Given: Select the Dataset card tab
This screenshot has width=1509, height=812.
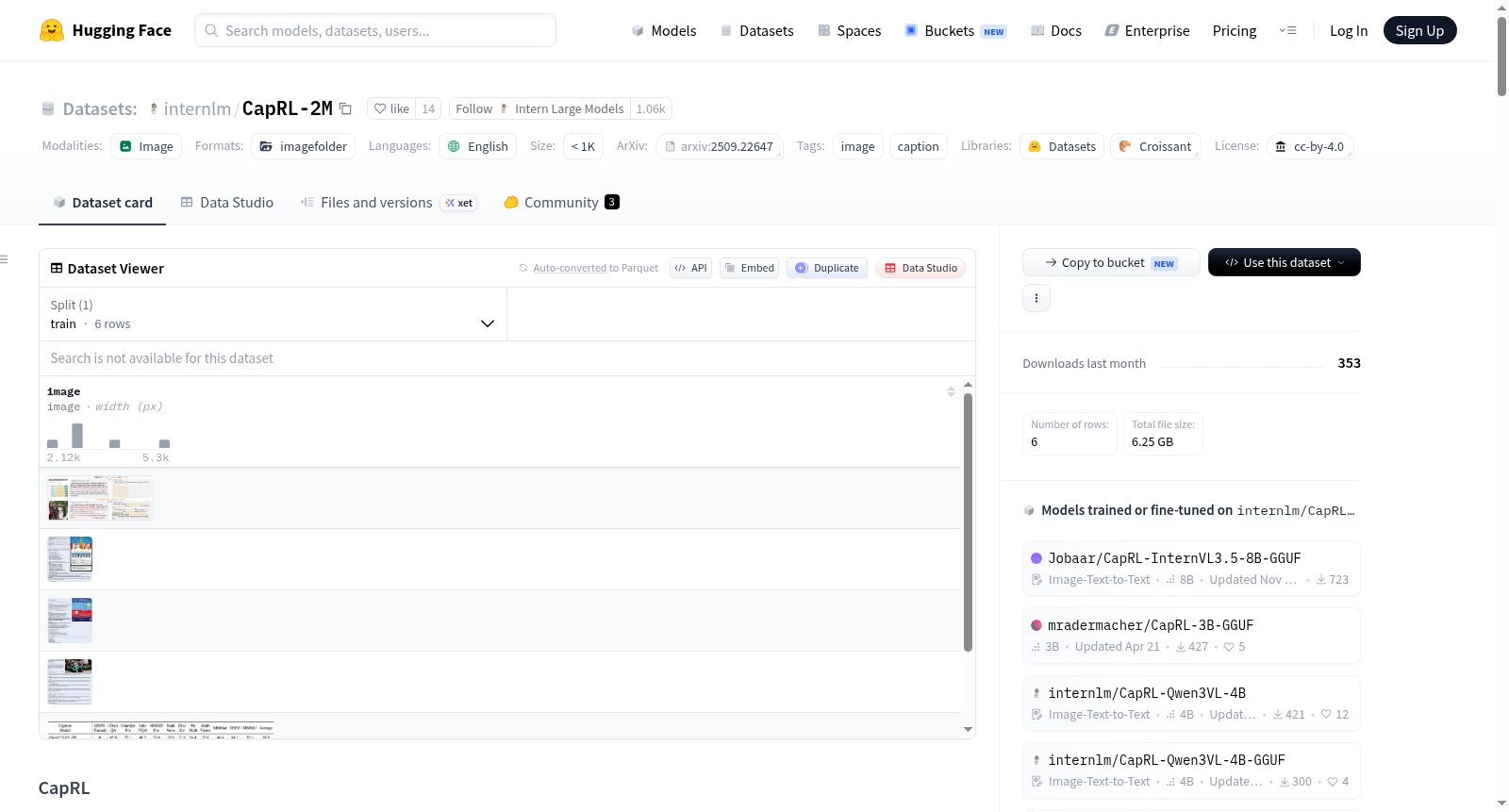Looking at the screenshot, I should click(x=103, y=202).
